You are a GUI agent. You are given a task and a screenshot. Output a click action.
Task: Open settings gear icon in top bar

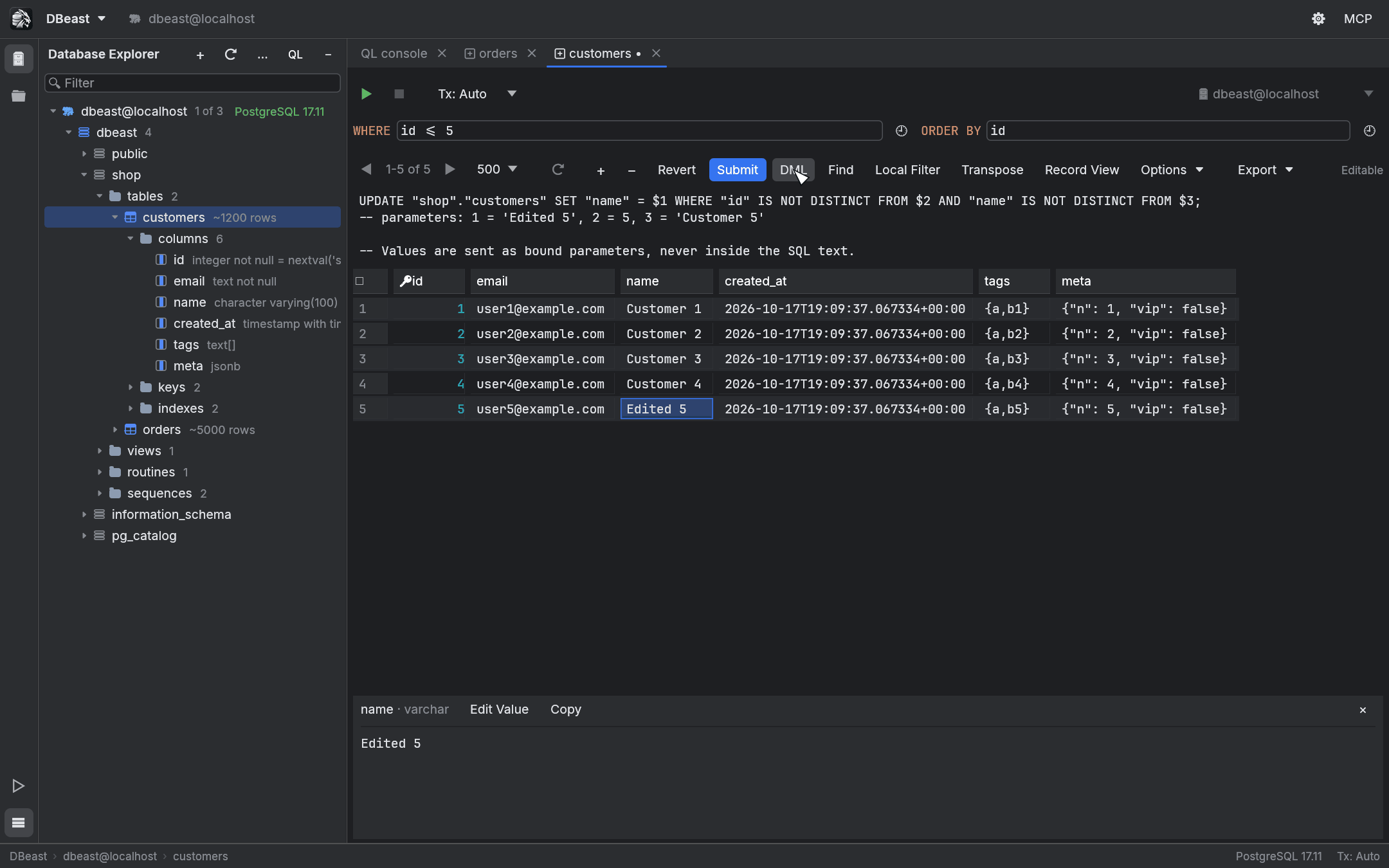click(x=1318, y=19)
